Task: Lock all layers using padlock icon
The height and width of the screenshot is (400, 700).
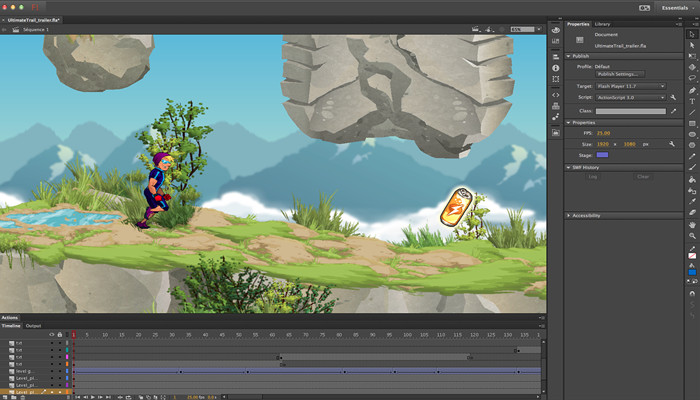Action: [59, 334]
